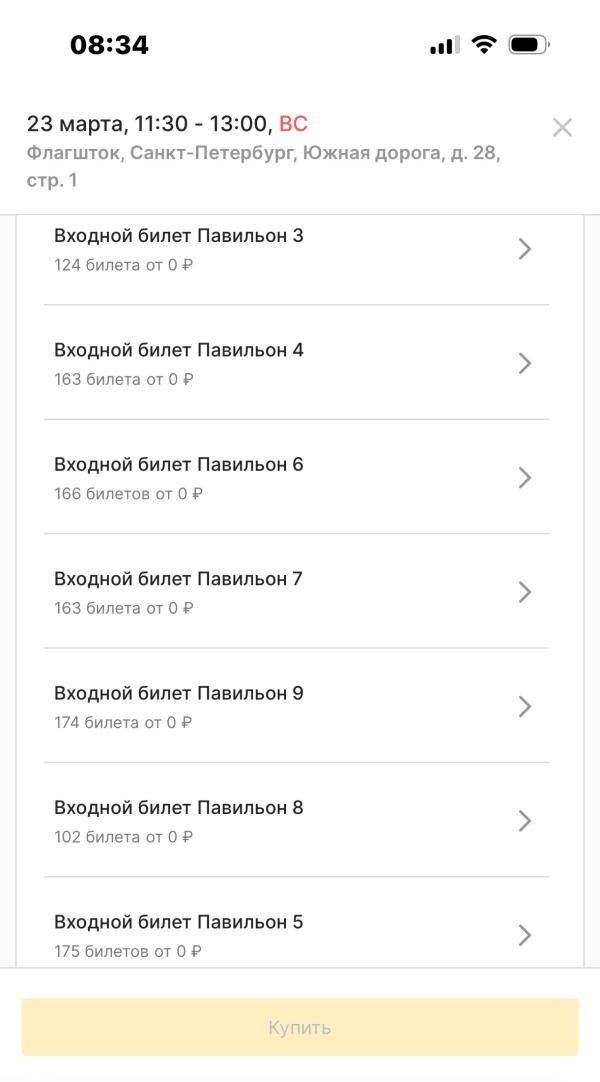Expand Павильон 8 ticket arrow
Image resolution: width=600 pixels, height=1082 pixels.
click(x=524, y=821)
